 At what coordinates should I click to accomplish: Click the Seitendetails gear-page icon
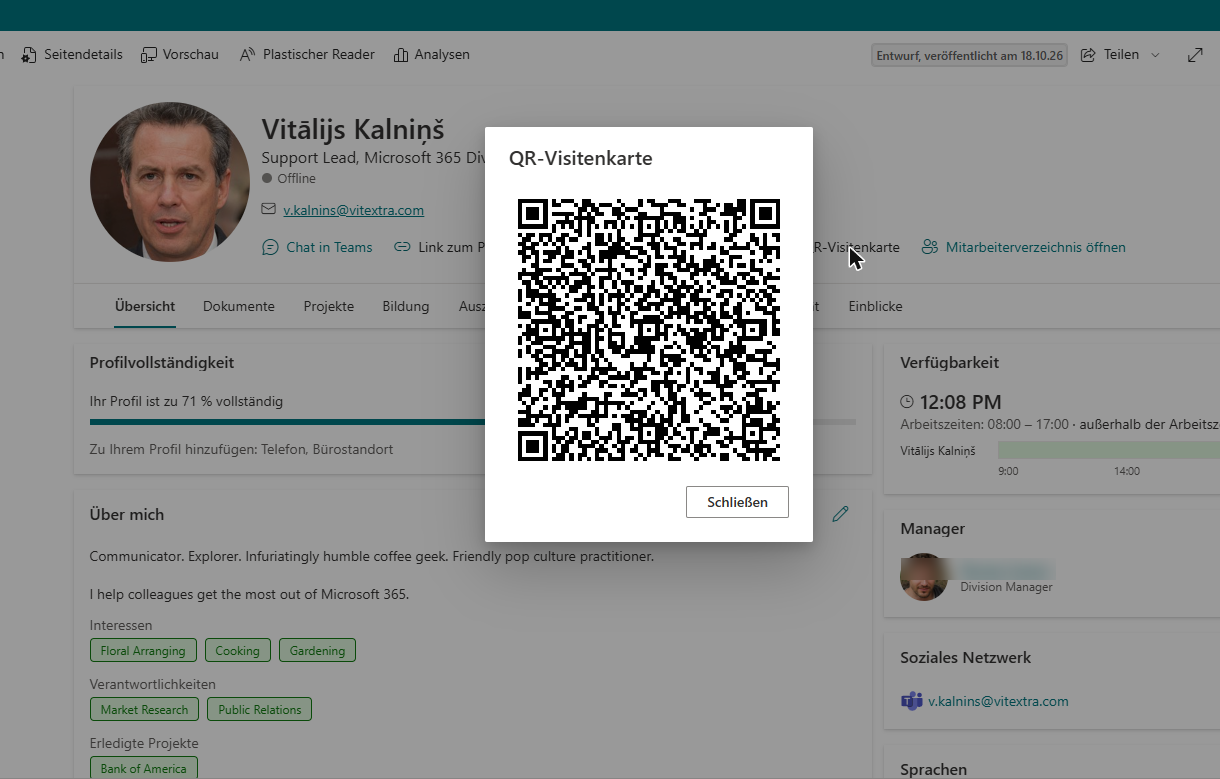click(29, 55)
